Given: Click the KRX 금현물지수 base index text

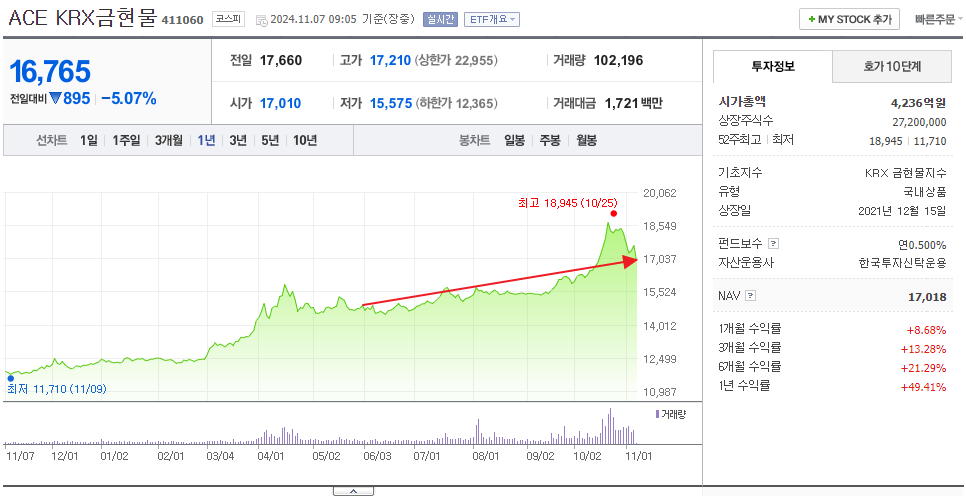Looking at the screenshot, I should click(x=906, y=173).
